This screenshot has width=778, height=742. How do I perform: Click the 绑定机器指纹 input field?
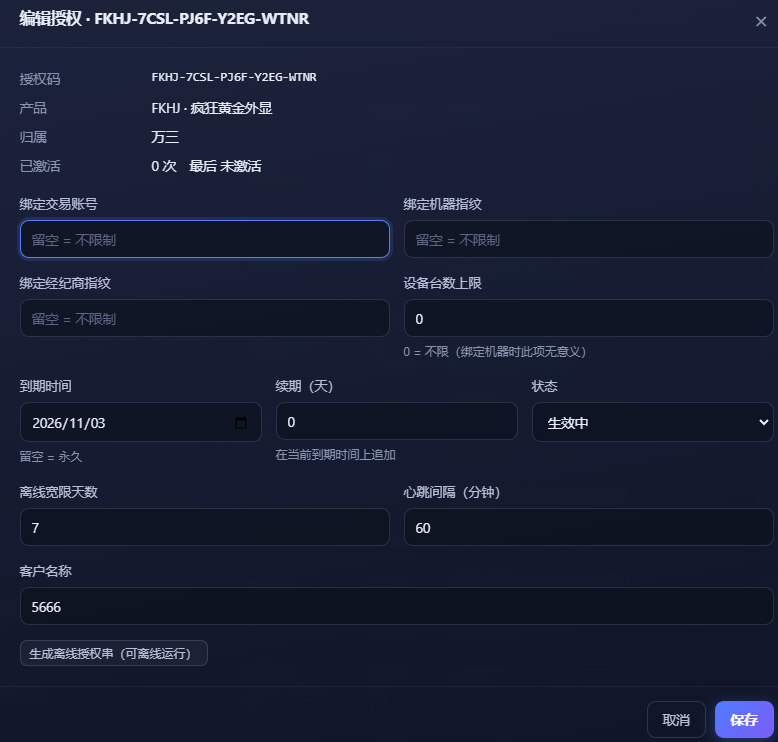click(x=588, y=239)
